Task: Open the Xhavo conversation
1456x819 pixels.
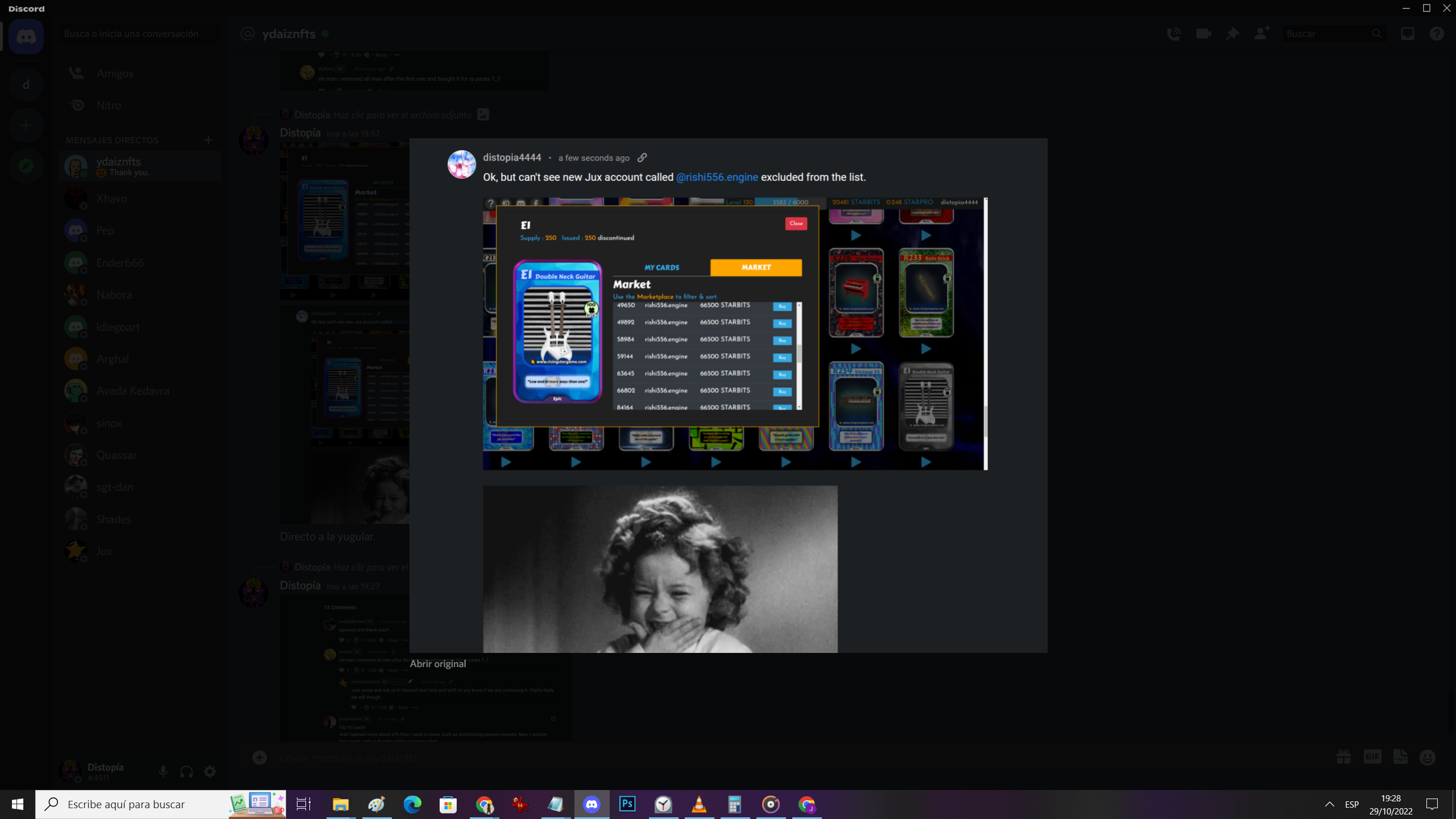Action: pos(140,198)
